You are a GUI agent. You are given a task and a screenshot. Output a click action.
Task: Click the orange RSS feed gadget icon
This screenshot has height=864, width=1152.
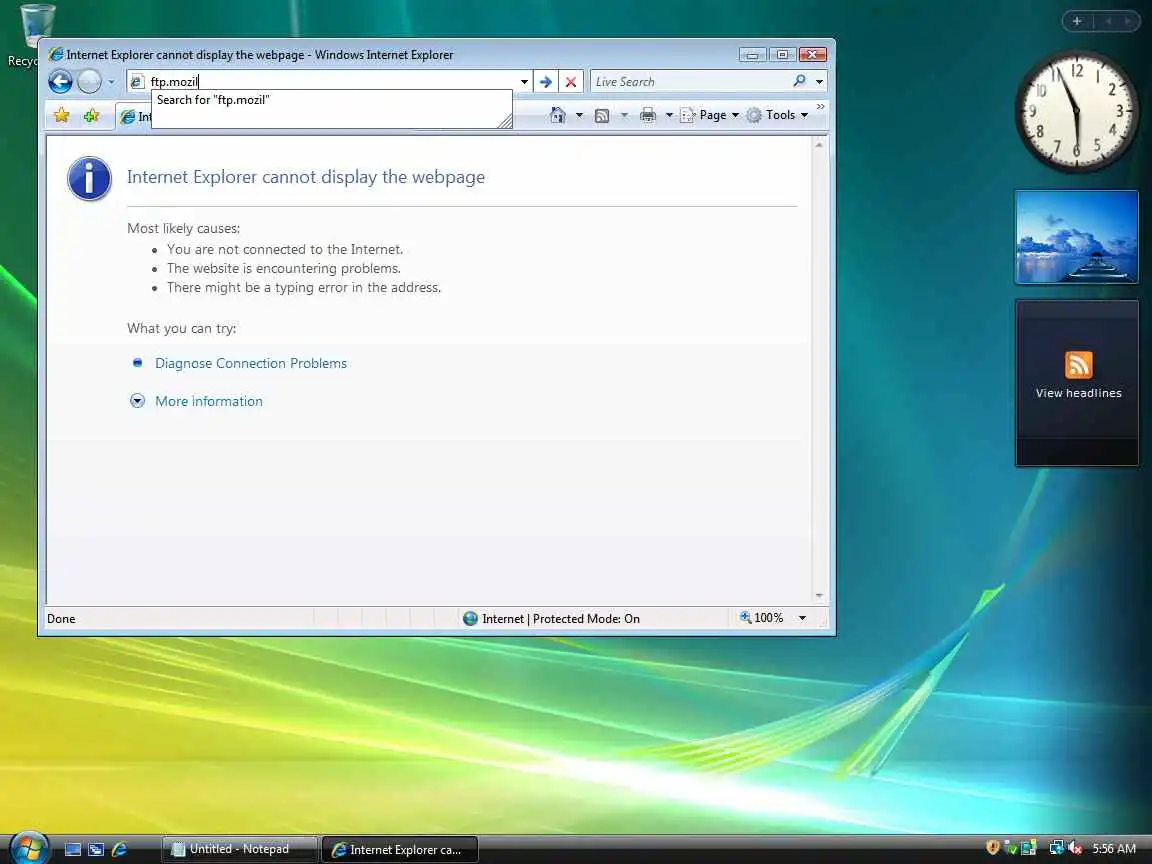pyautogui.click(x=1078, y=365)
